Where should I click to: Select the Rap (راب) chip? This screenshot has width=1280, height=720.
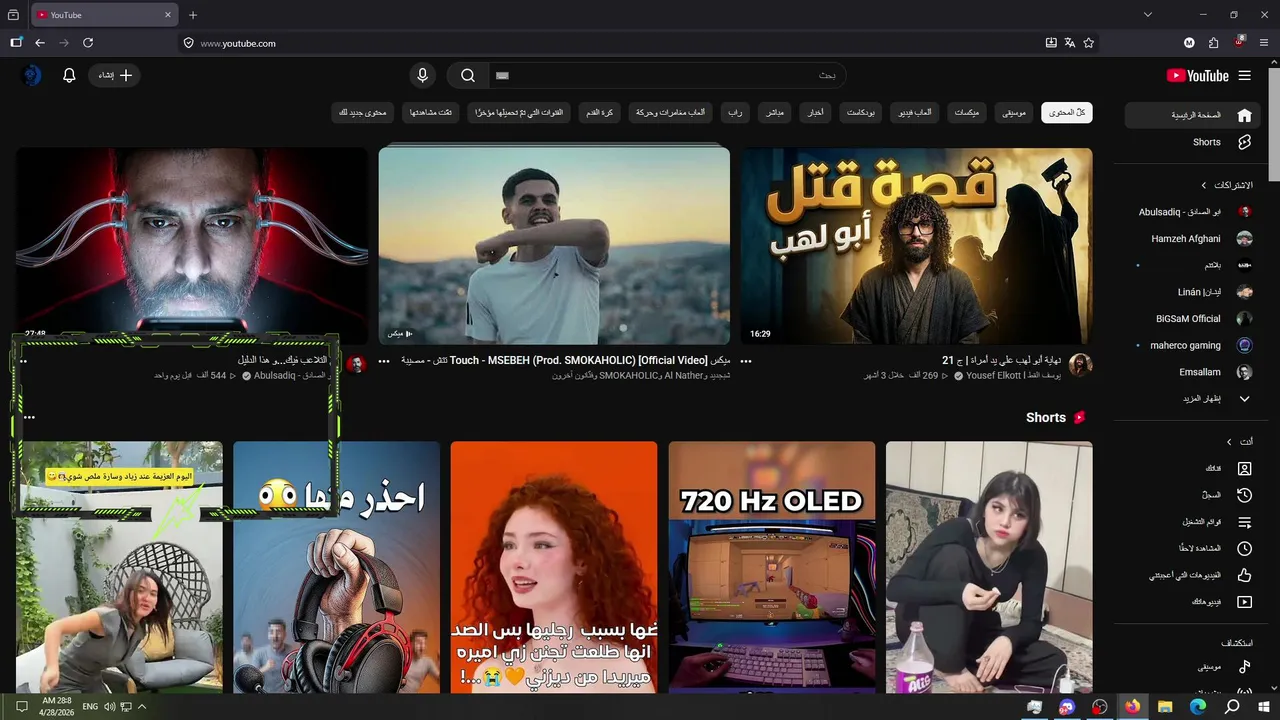click(x=735, y=113)
